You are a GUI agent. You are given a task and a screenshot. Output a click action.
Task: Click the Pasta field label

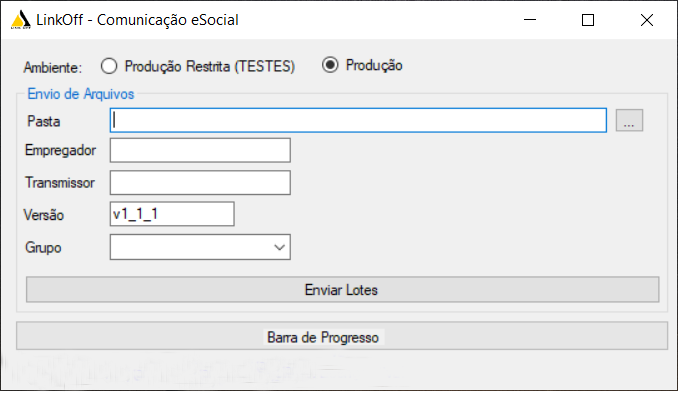(x=44, y=121)
